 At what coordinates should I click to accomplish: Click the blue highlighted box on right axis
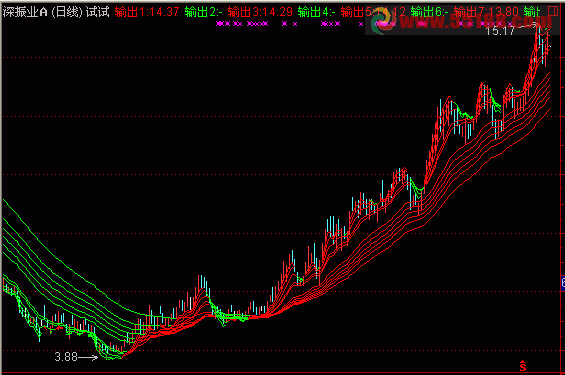(x=563, y=283)
